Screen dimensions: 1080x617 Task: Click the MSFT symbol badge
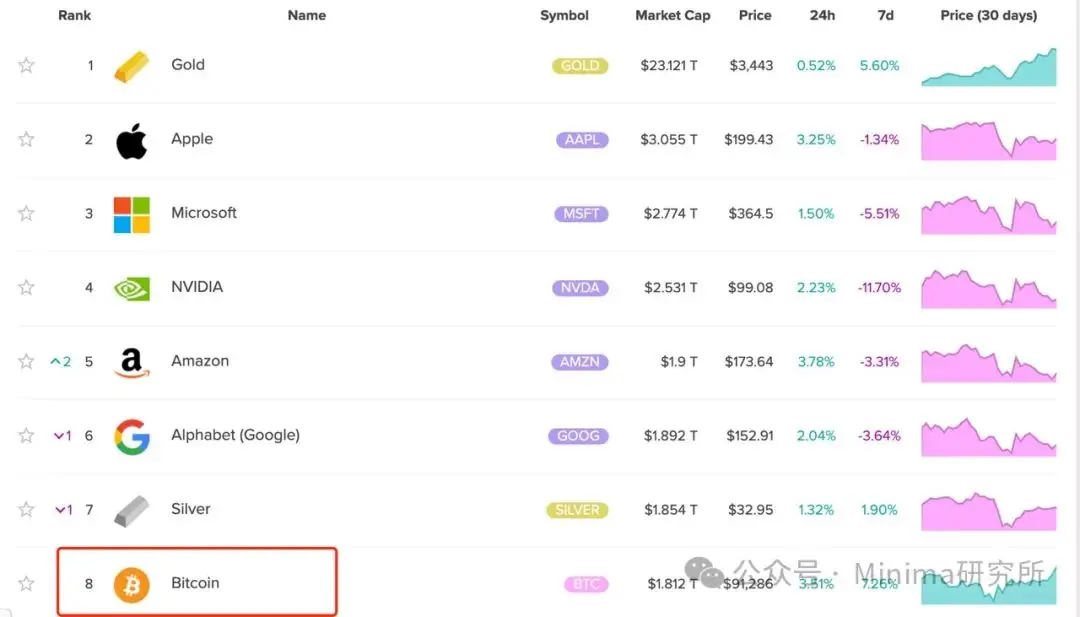[581, 214]
